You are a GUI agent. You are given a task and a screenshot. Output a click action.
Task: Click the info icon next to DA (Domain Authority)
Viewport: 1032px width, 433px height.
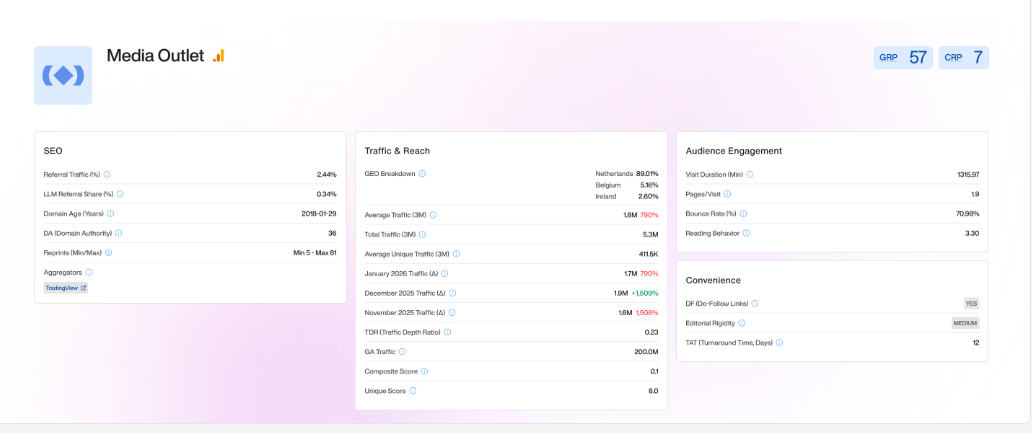[x=118, y=233]
